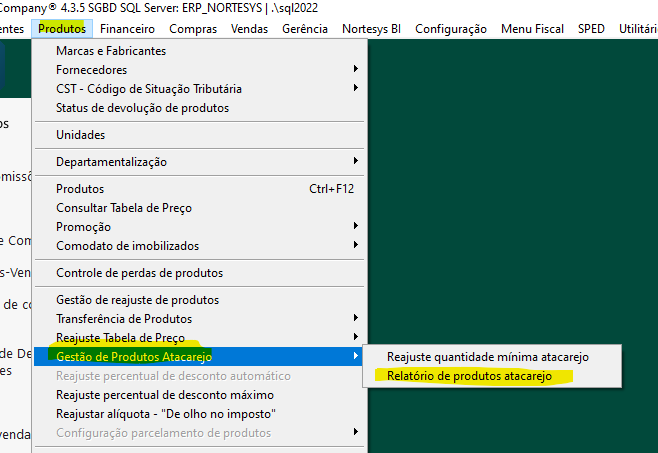Open the SPED menu
Image resolution: width=658 pixels, height=453 pixels.
click(x=591, y=29)
